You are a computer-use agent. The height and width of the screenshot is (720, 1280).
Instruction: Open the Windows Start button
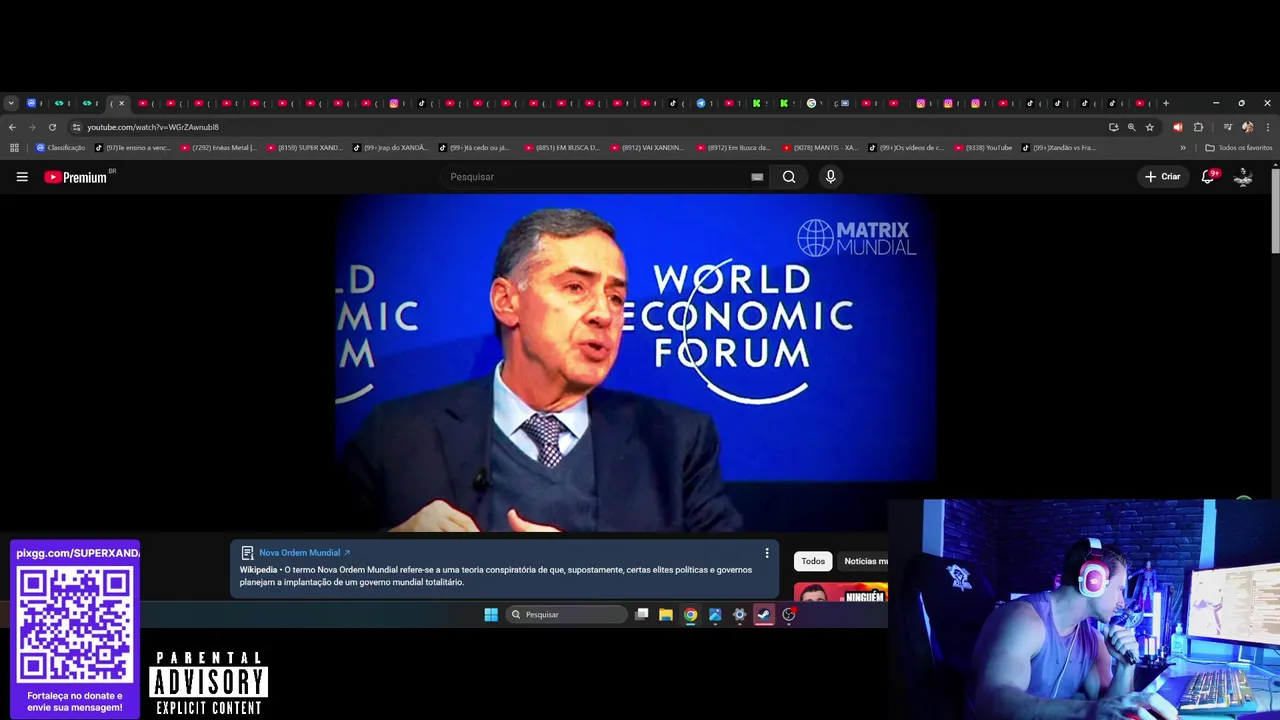click(491, 615)
